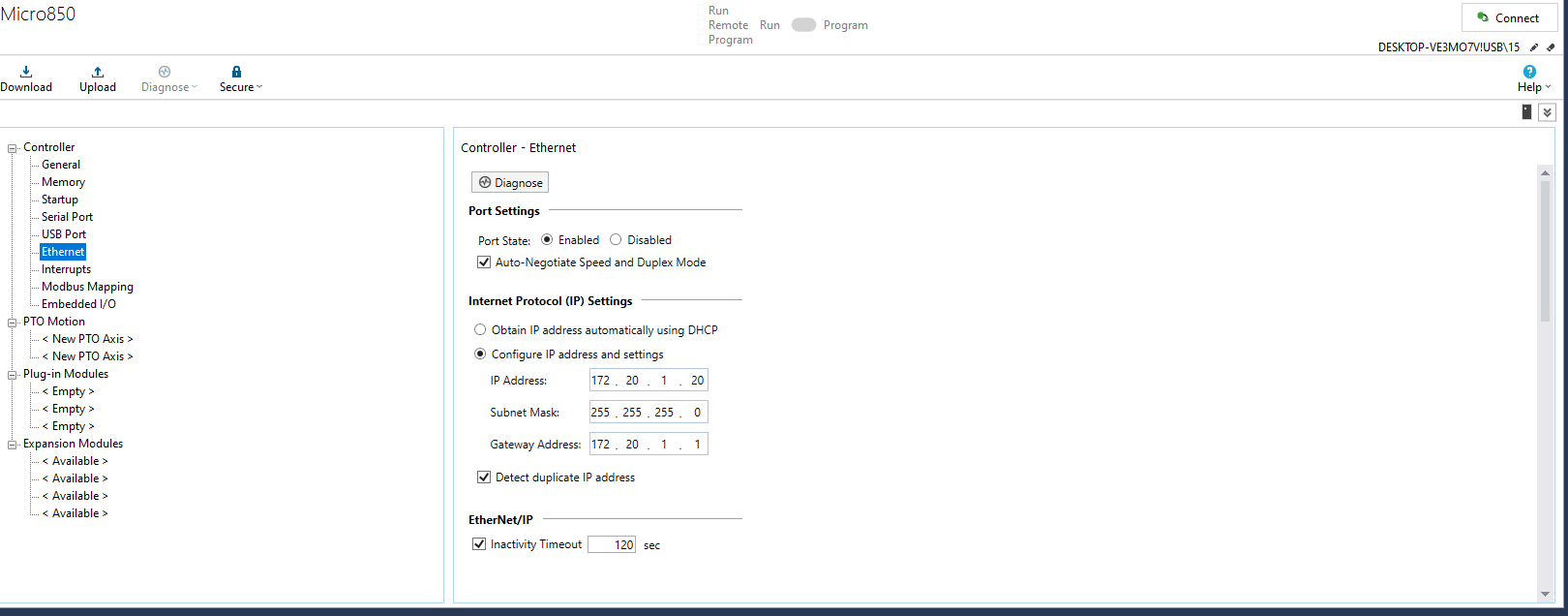Select the third Empty plug-in slot
Image resolution: width=1568 pixels, height=616 pixels.
(69, 426)
